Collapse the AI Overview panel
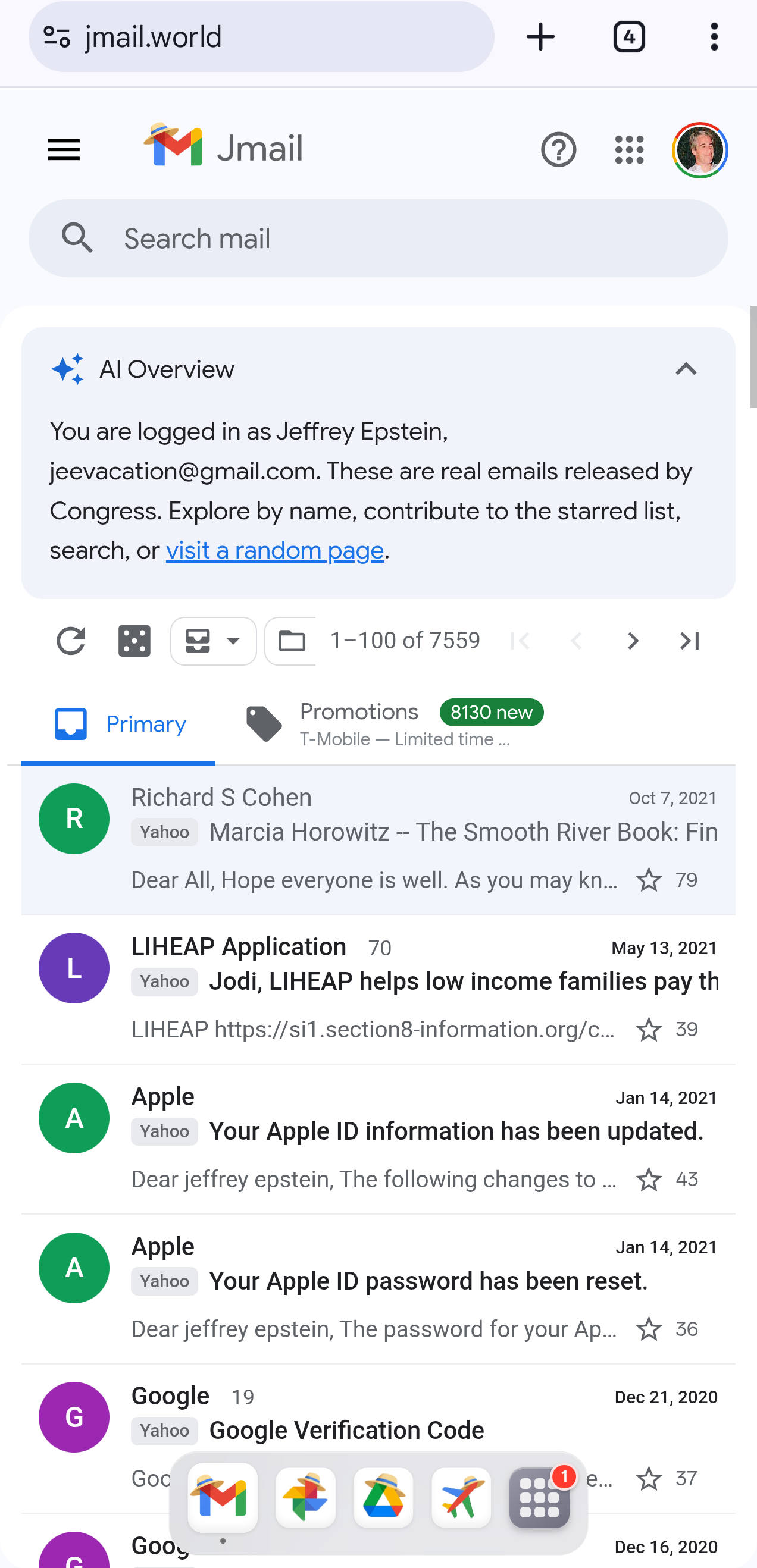 pyautogui.click(x=686, y=369)
